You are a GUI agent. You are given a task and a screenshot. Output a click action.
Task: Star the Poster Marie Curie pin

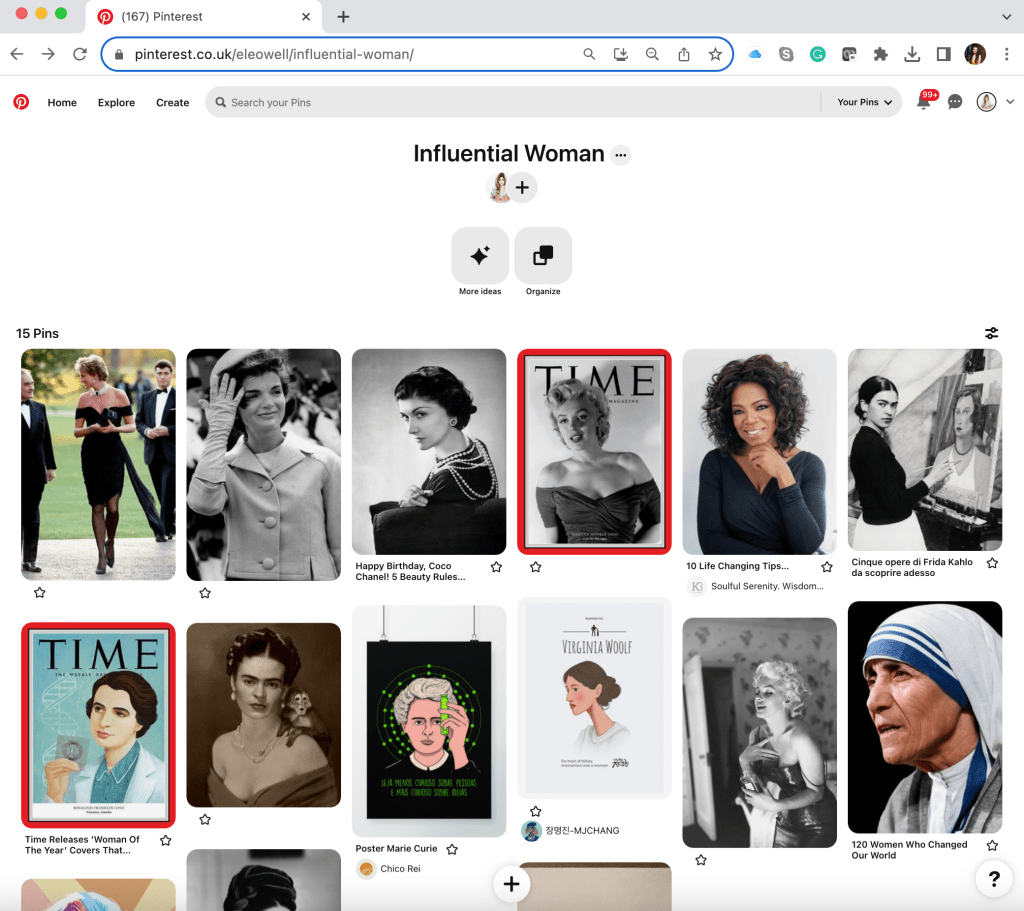(x=452, y=849)
